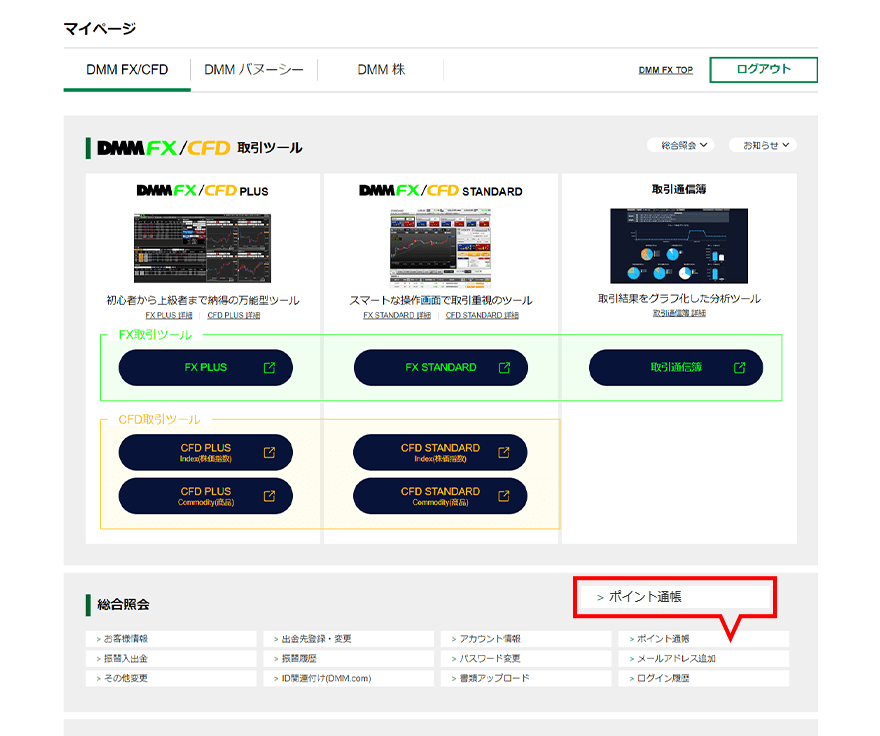This screenshot has height=736, width=880.
Task: Click the FX/CFD STANDARD screenshot thumbnail
Action: pos(441,248)
